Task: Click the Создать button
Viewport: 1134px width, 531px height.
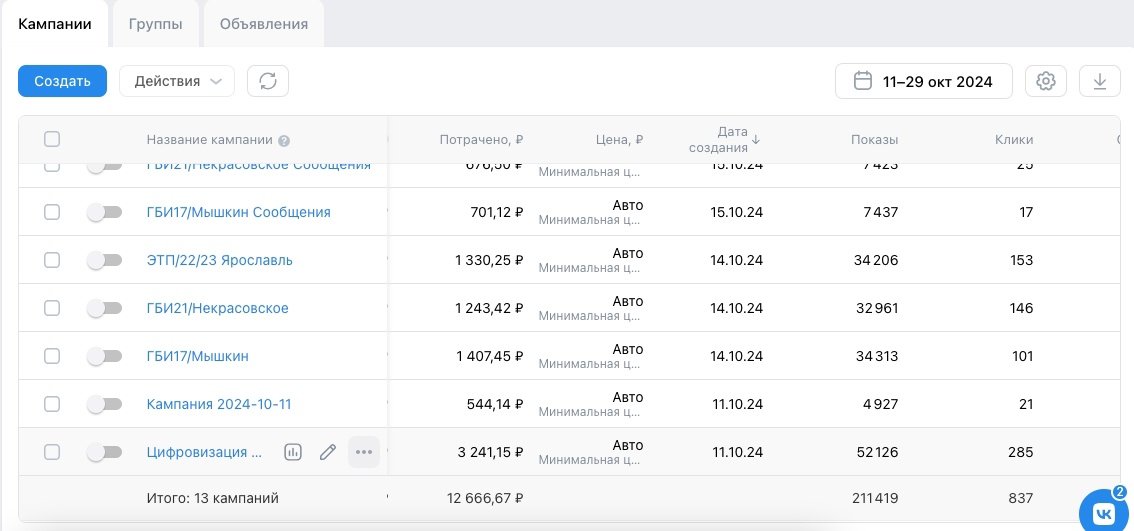Action: tap(62, 81)
